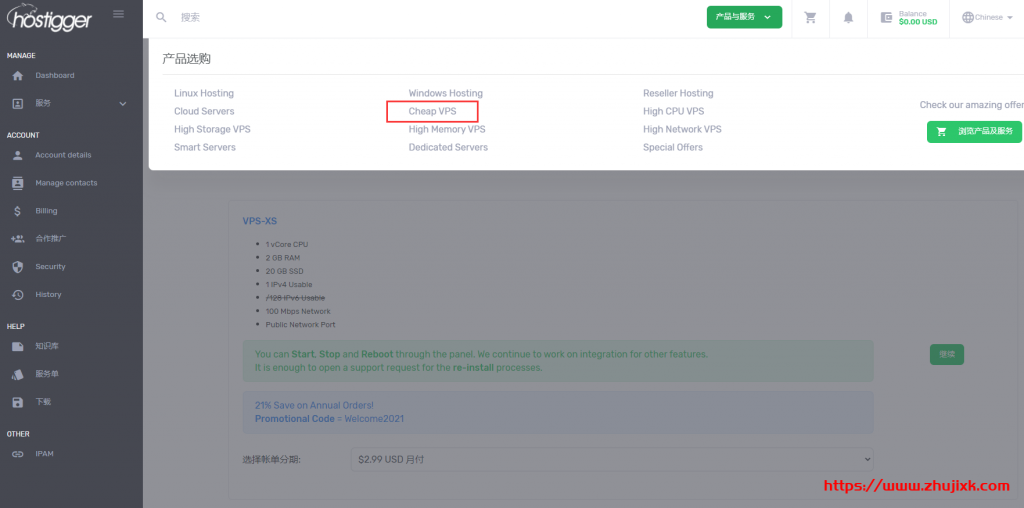Click Special Offers link
Viewport: 1024px width, 508px height.
pyautogui.click(x=672, y=147)
